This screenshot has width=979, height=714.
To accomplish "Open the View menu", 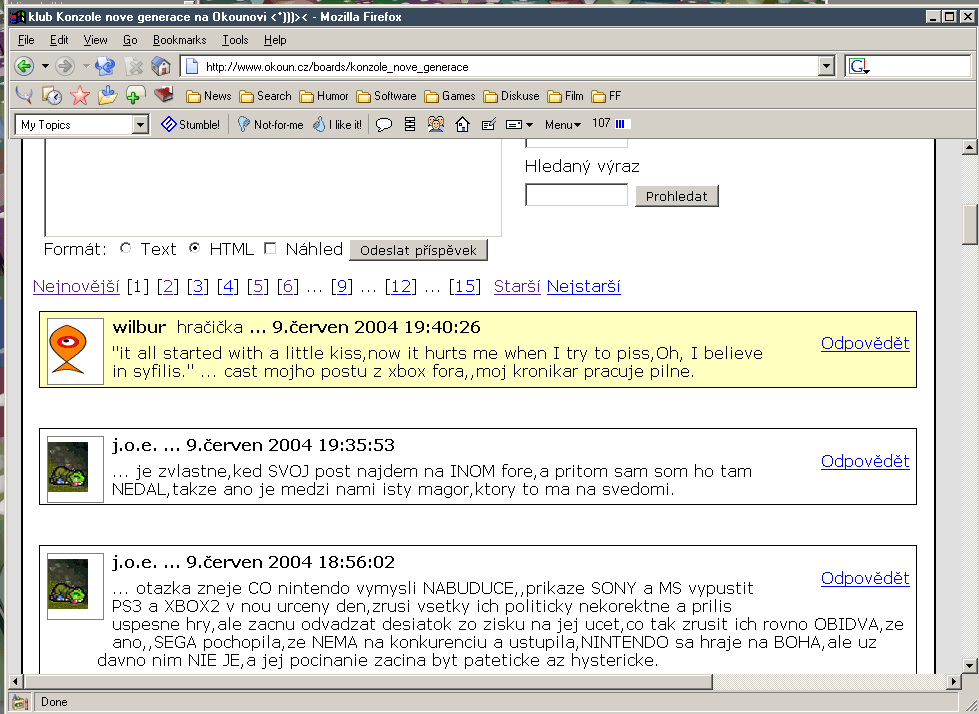I will click(x=96, y=40).
